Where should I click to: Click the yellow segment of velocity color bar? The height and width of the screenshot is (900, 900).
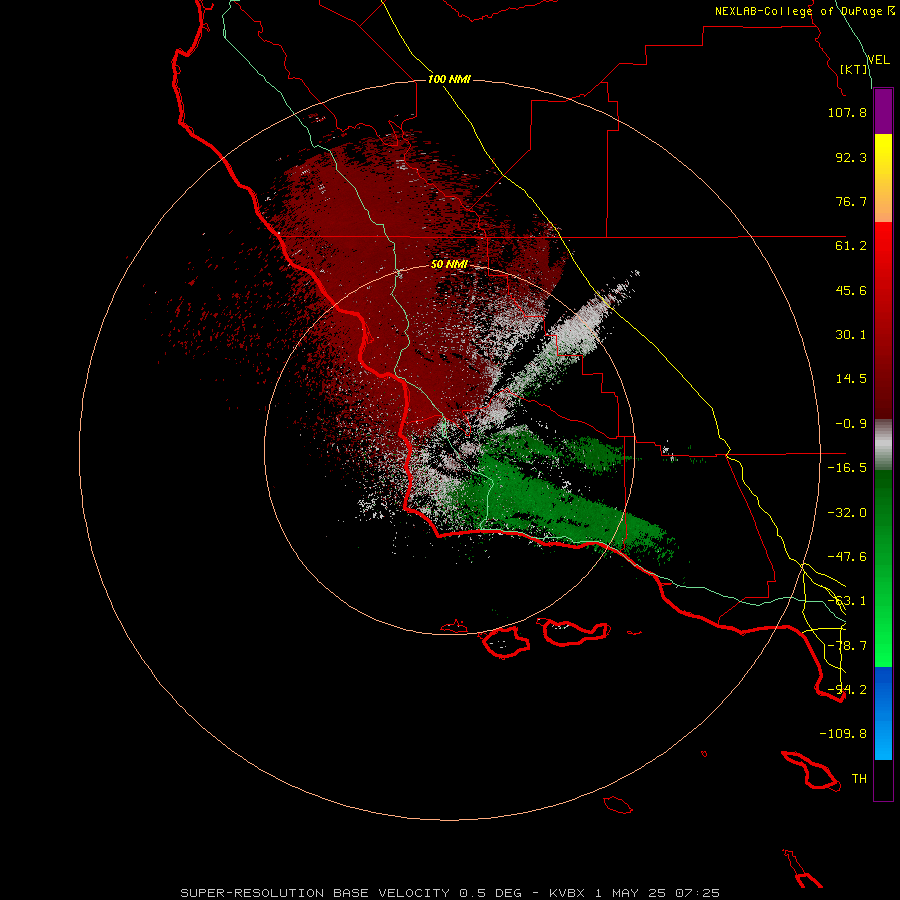point(883,177)
